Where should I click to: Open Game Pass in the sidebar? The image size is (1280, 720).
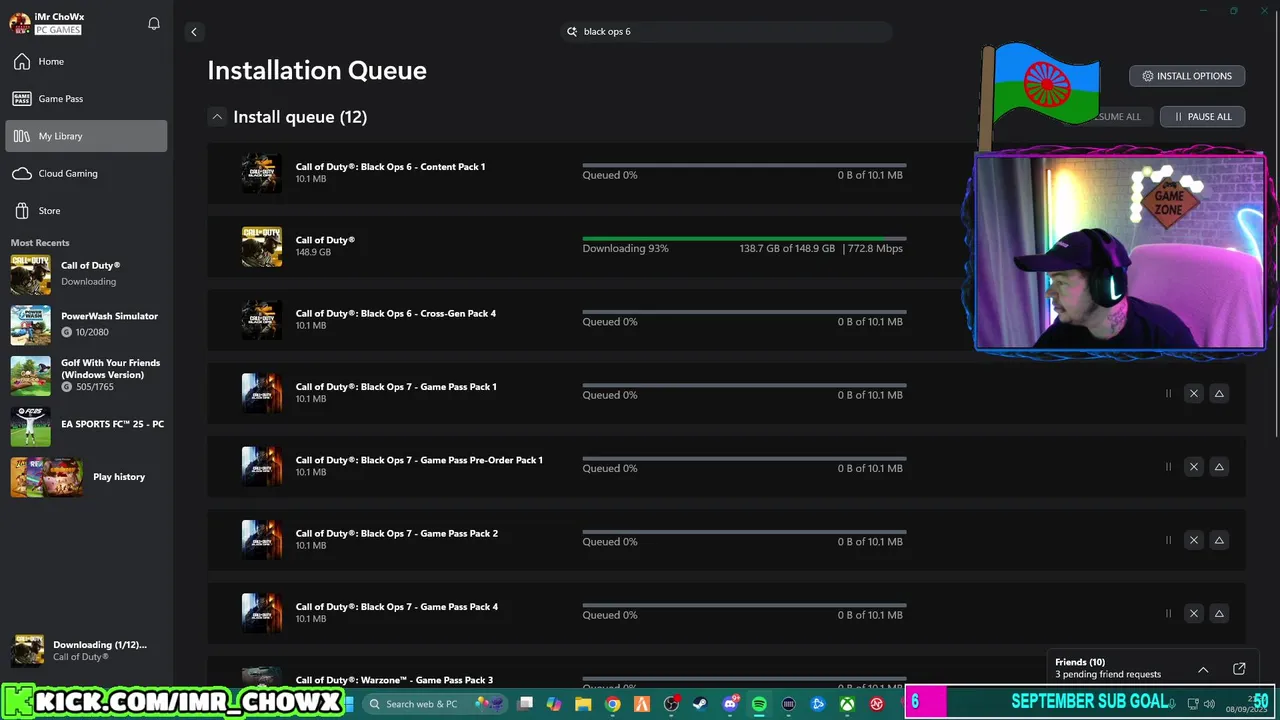(86, 99)
